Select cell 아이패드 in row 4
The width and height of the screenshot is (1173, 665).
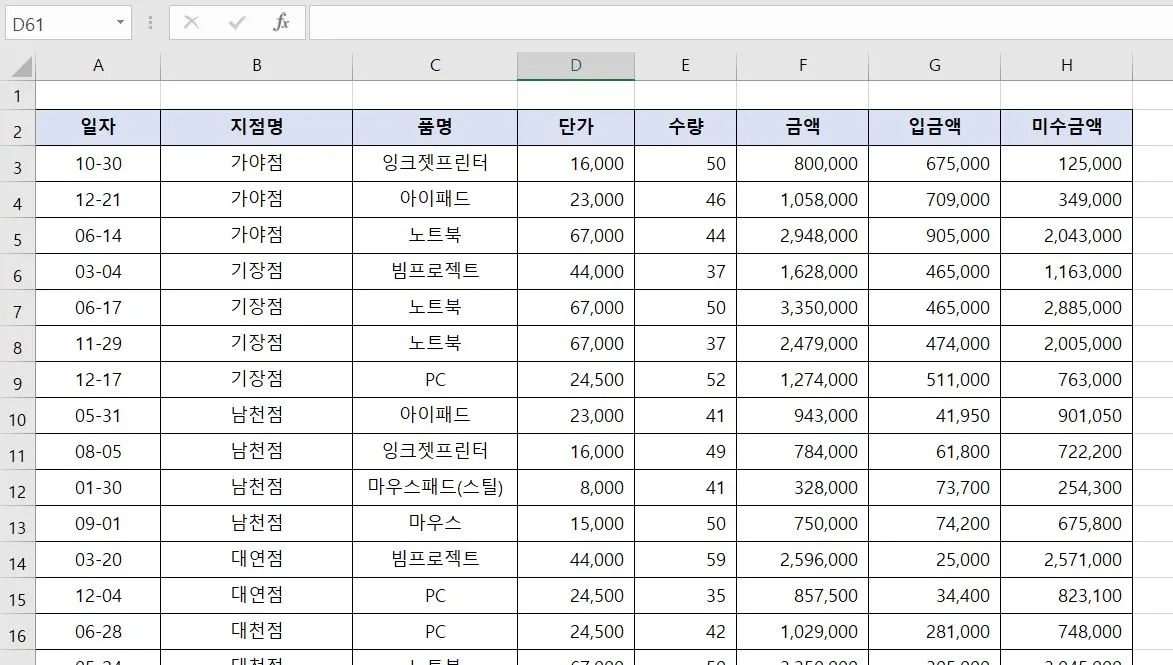[x=435, y=200]
